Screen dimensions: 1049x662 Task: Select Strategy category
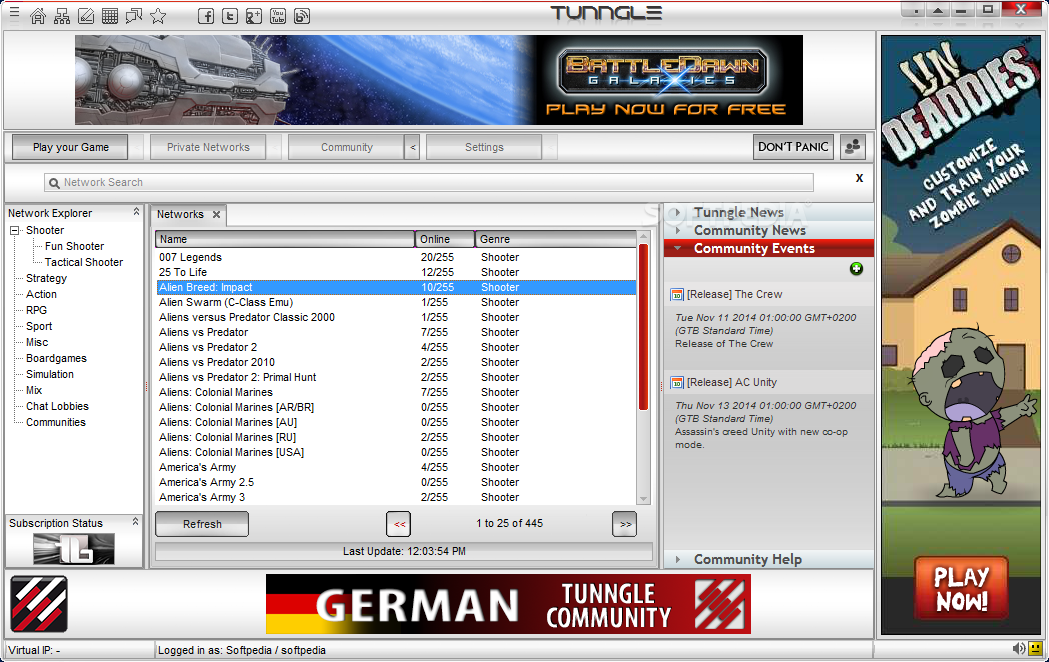(x=46, y=278)
